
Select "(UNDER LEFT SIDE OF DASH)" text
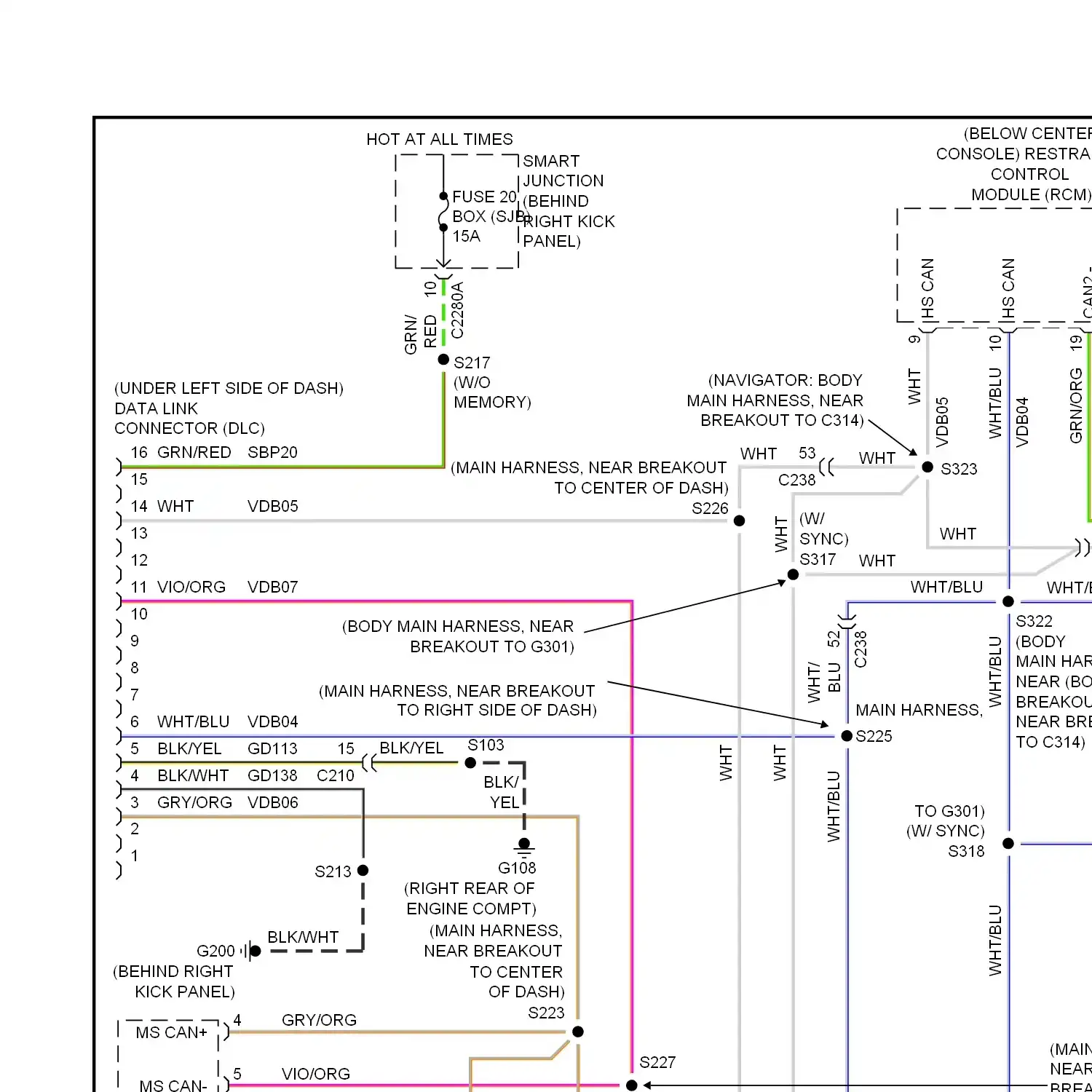point(229,388)
